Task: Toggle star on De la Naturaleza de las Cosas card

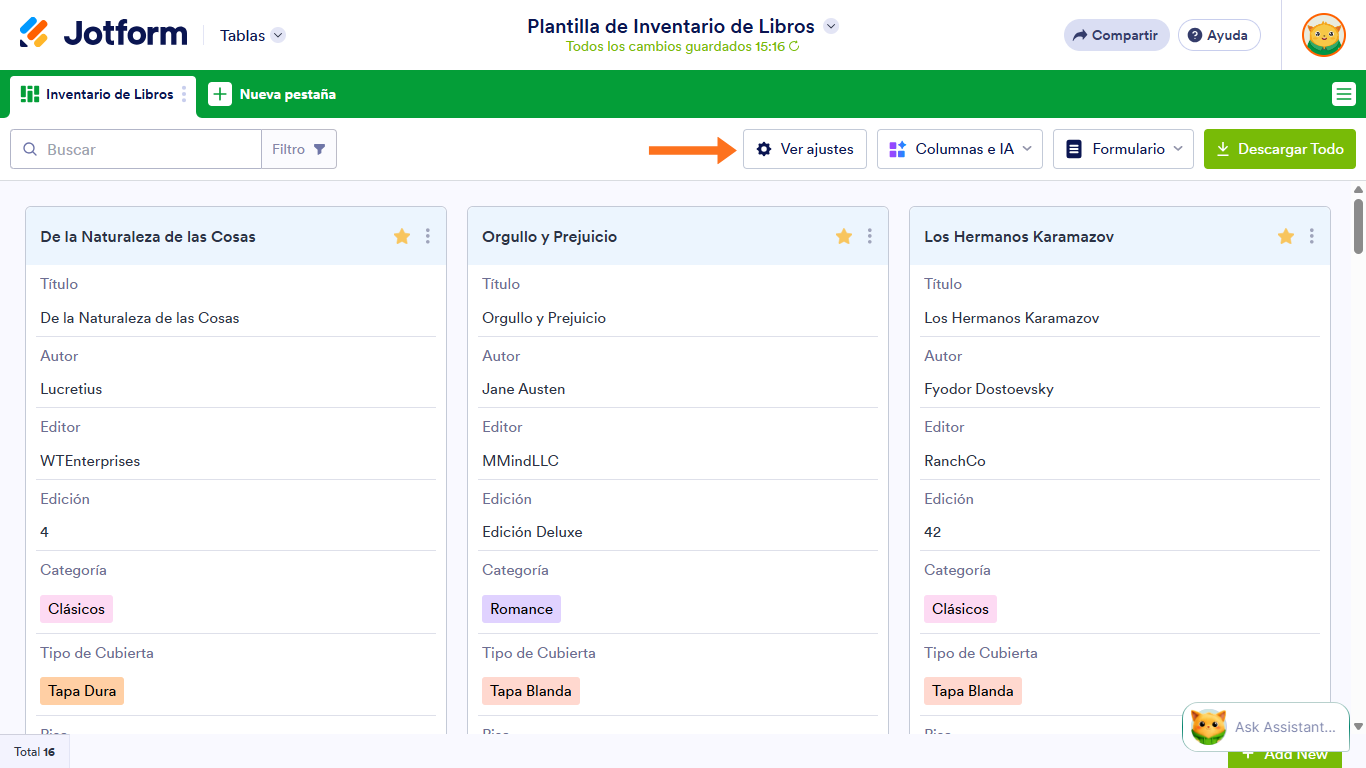Action: 402,236
